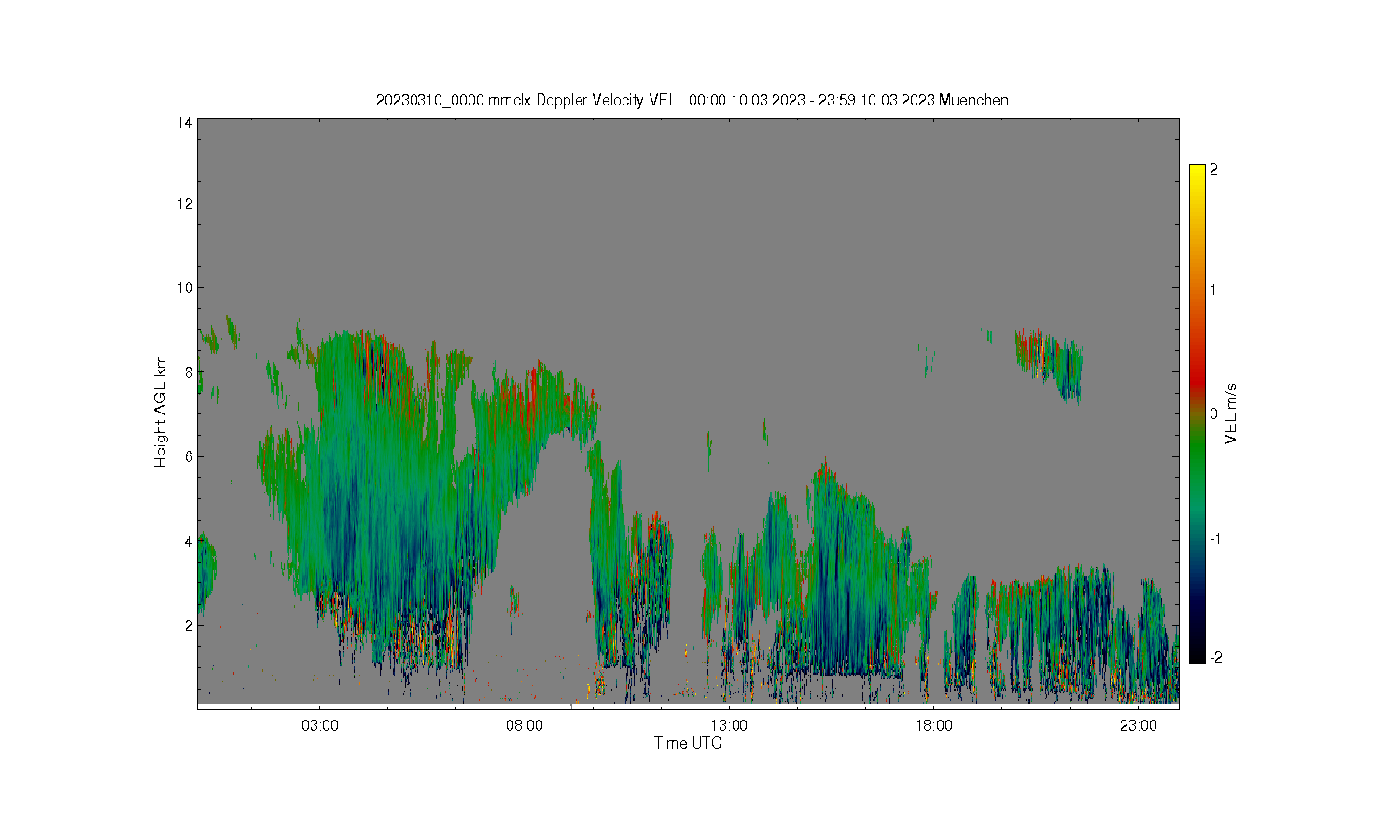Click the plot title starting with 20230310_0000.mmclx

(x=692, y=100)
